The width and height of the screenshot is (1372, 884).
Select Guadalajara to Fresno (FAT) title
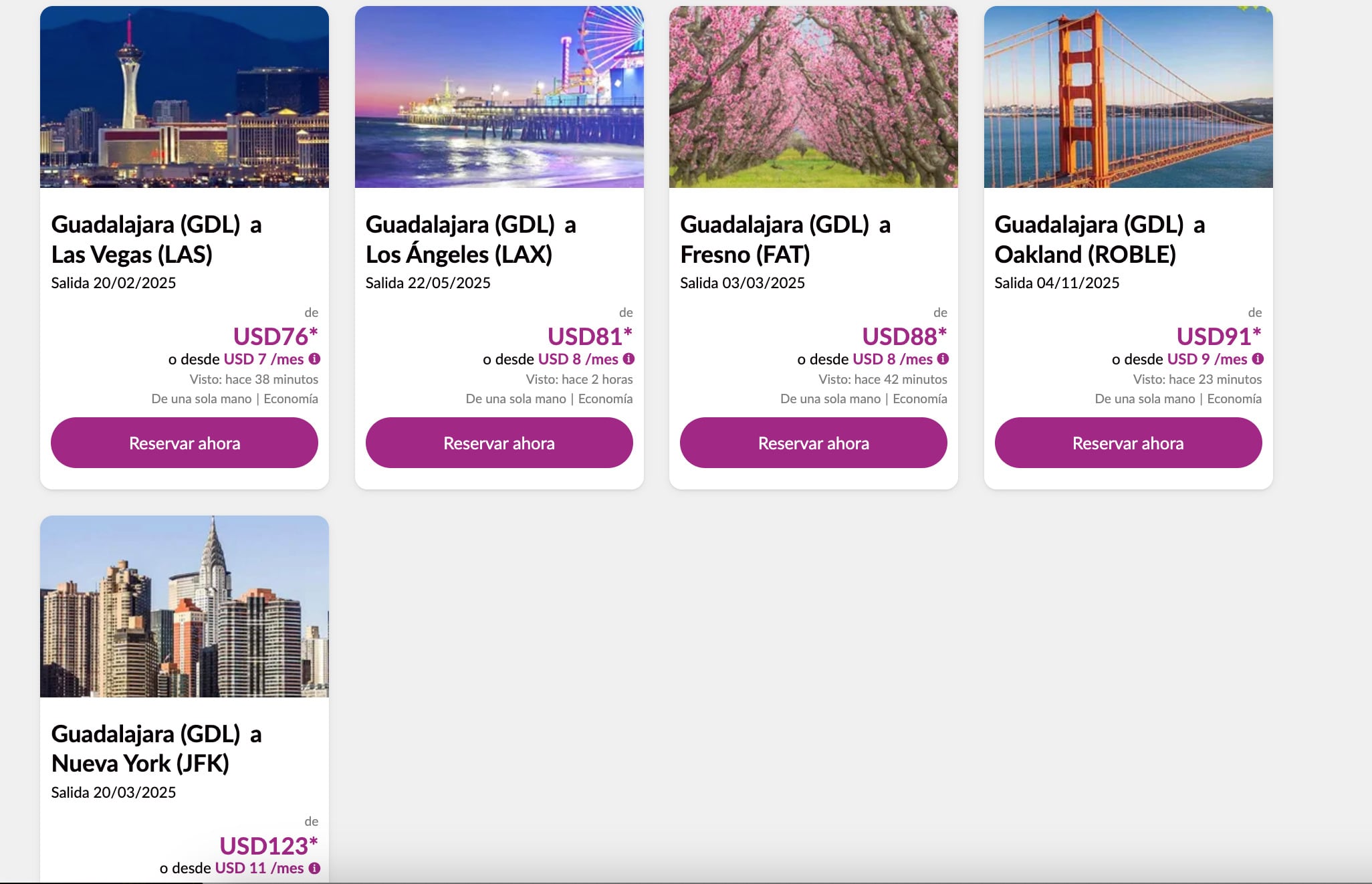[x=785, y=239]
